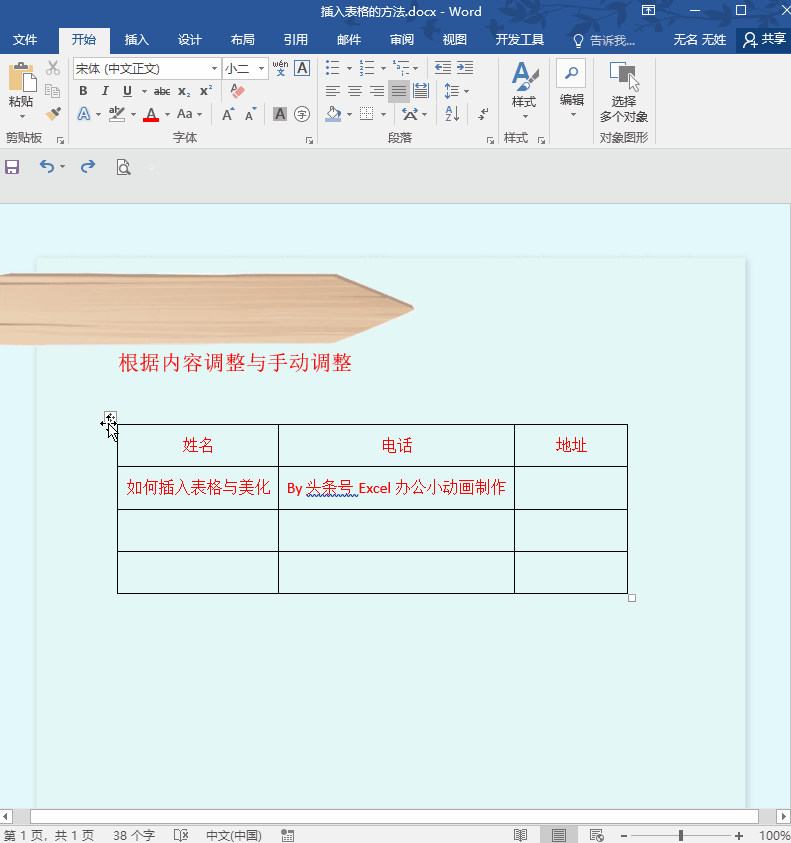This screenshot has width=791, height=843.
Task: Expand undo history dropdown arrow
Action: click(62, 167)
